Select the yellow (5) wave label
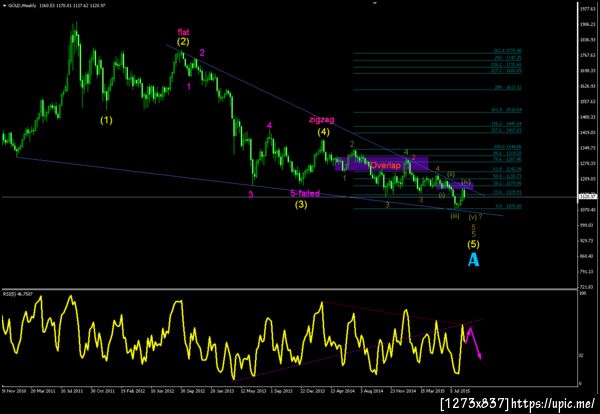This screenshot has width=600, height=414. (473, 244)
